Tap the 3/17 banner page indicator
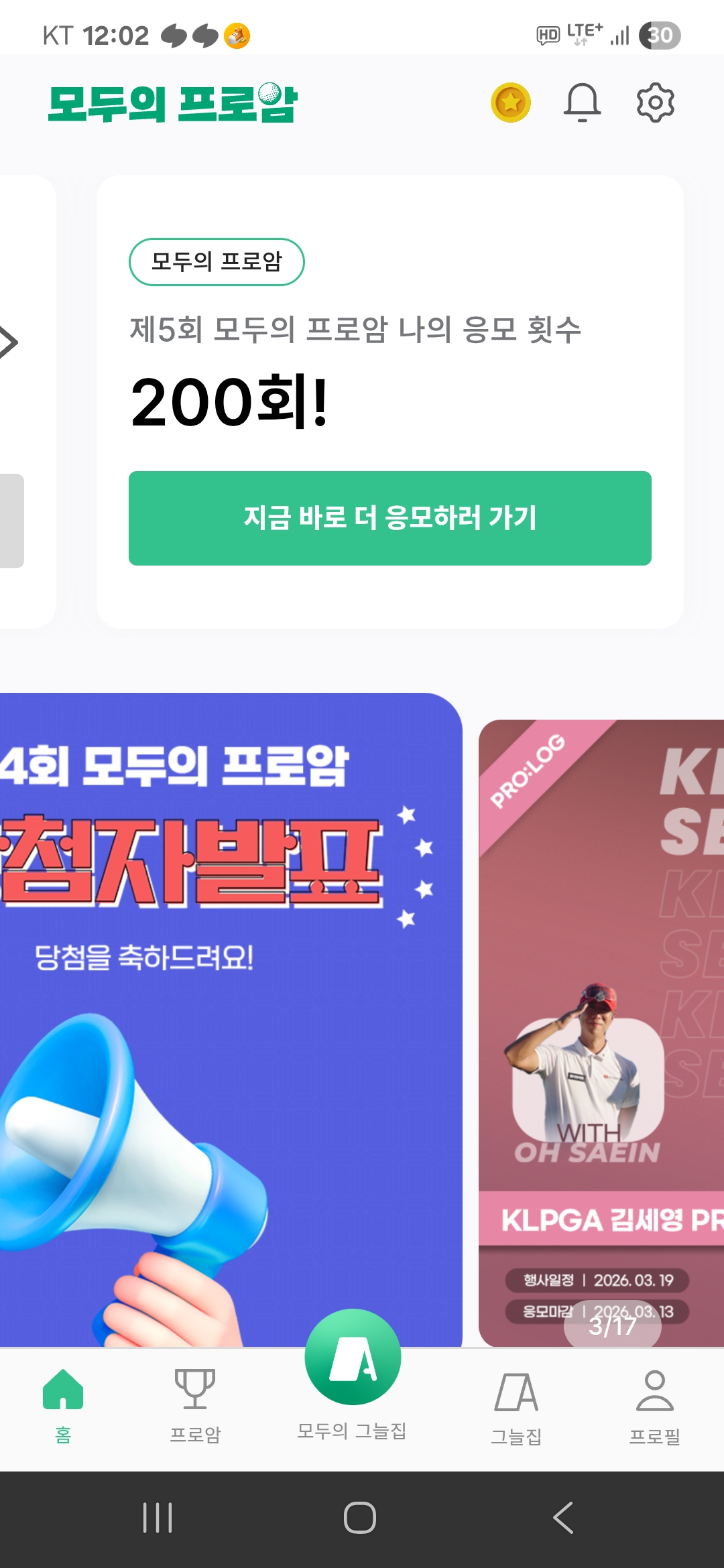Viewport: 724px width, 1568px height. tap(613, 1325)
